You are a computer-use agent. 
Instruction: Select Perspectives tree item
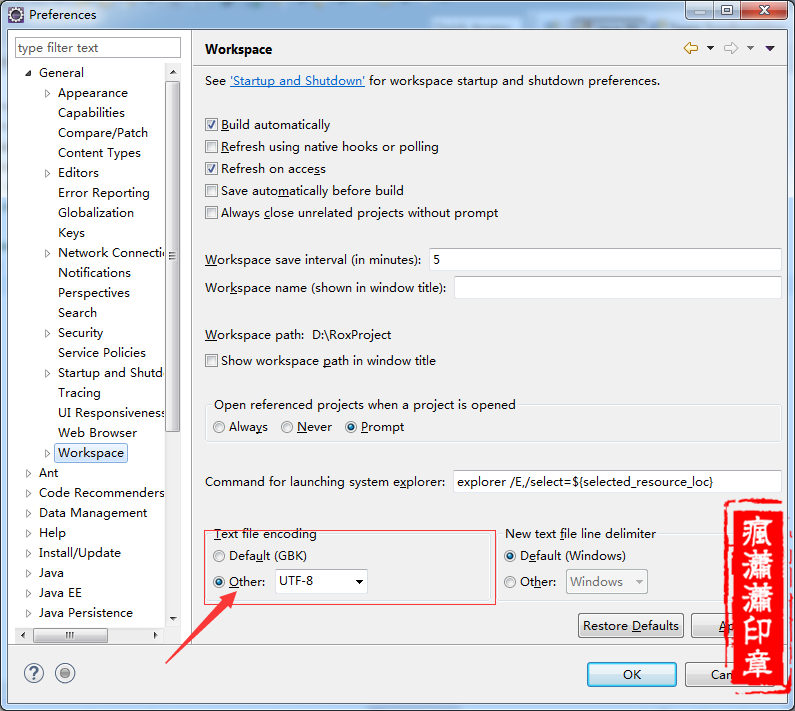coord(94,293)
